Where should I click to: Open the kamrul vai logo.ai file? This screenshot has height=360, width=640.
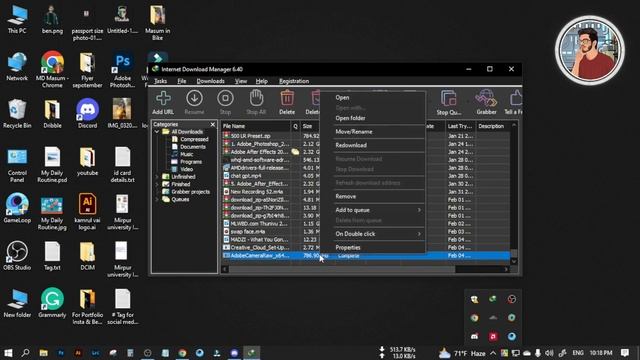point(87,212)
